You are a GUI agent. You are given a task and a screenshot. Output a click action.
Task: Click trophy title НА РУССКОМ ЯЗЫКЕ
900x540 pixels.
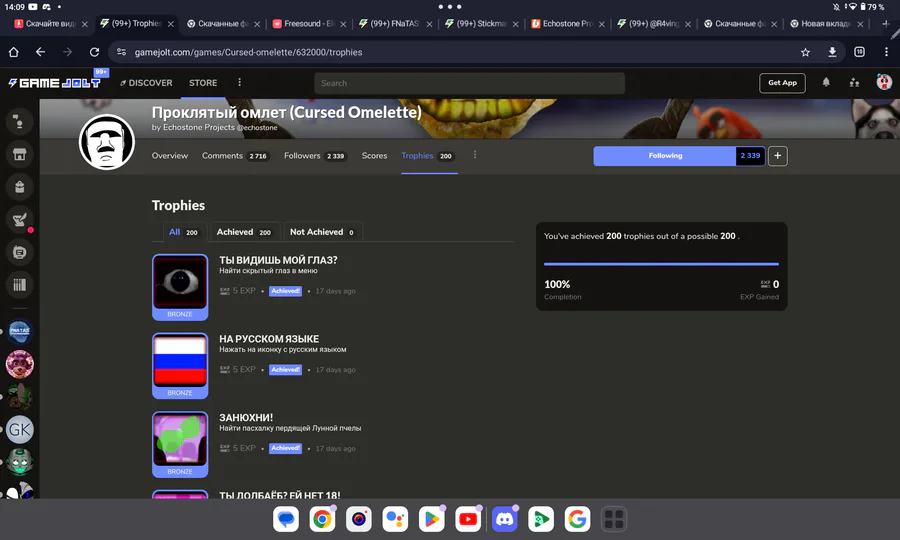pos(269,339)
